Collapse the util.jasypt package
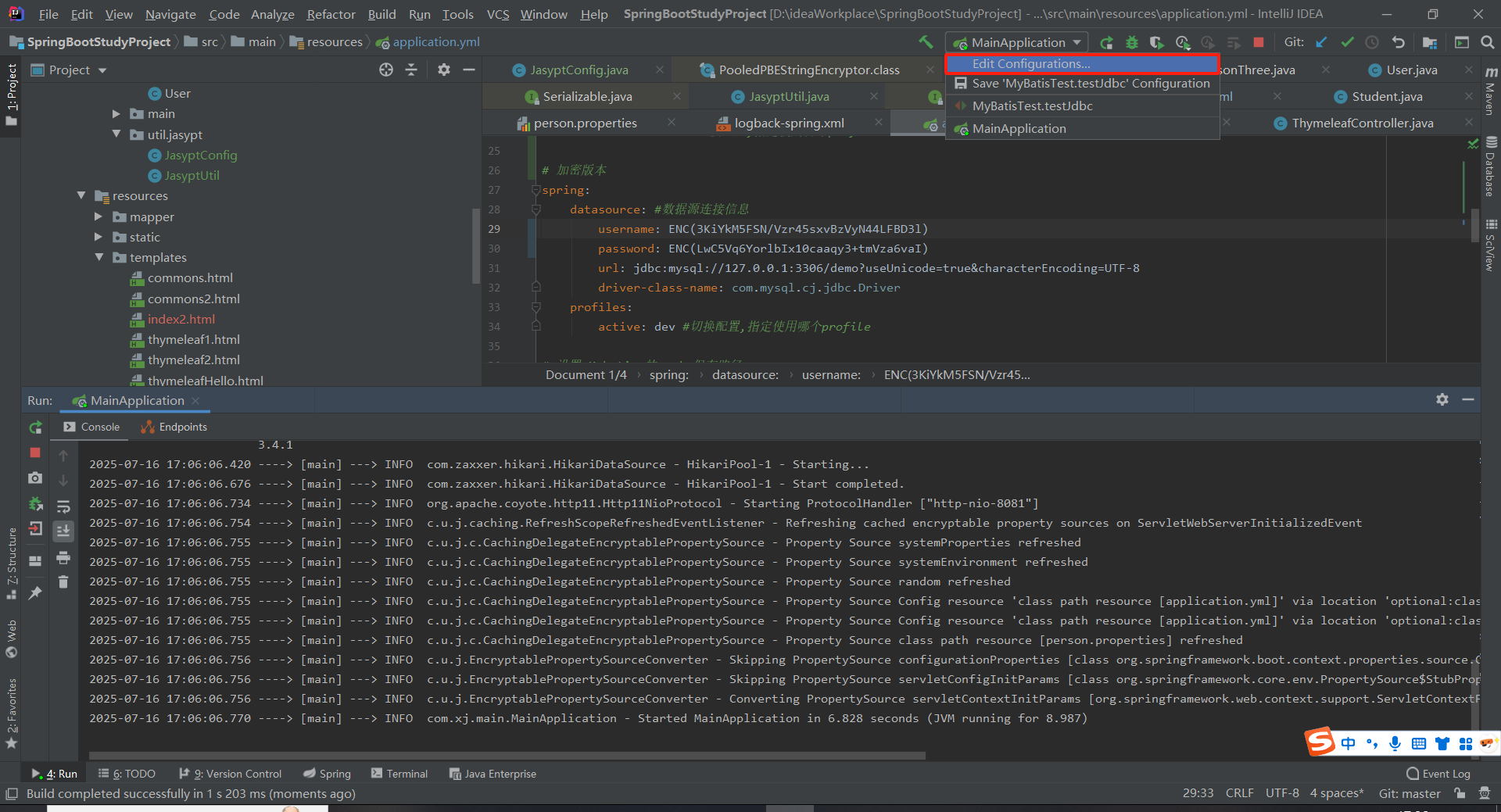The height and width of the screenshot is (812, 1501). (x=116, y=134)
